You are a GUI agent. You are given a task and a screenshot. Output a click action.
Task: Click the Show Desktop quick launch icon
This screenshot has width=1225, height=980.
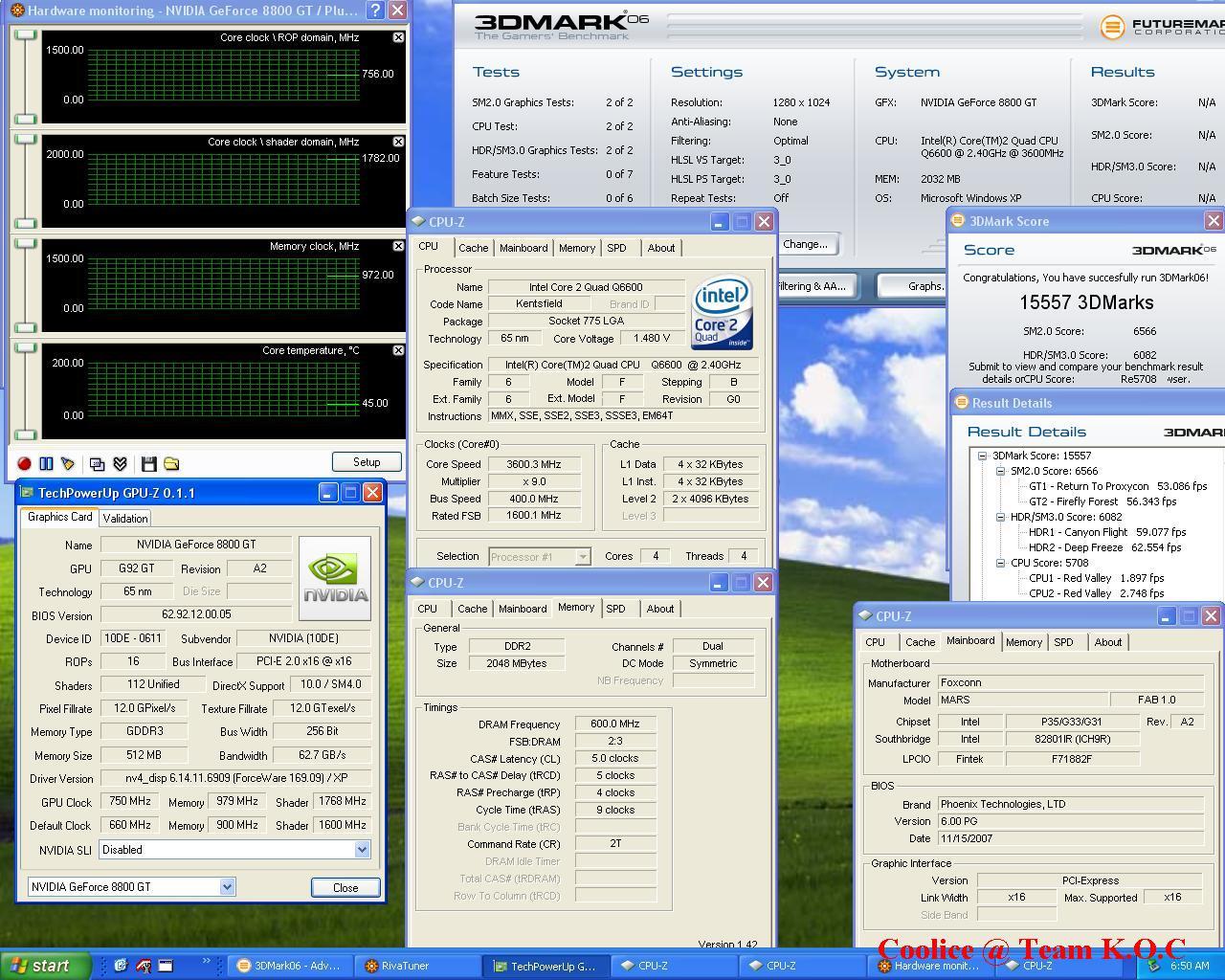tap(166, 966)
